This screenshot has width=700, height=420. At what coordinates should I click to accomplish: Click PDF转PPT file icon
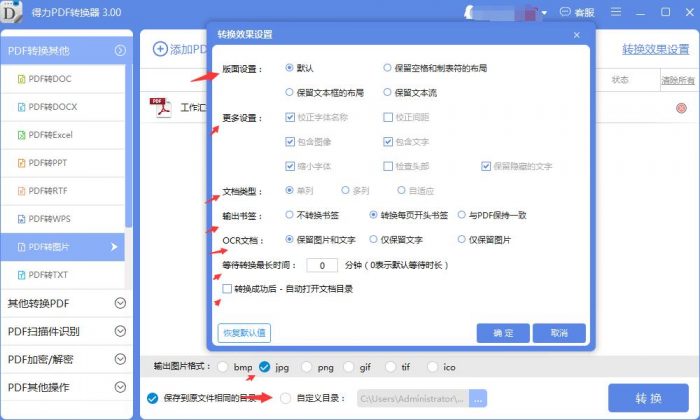21,163
